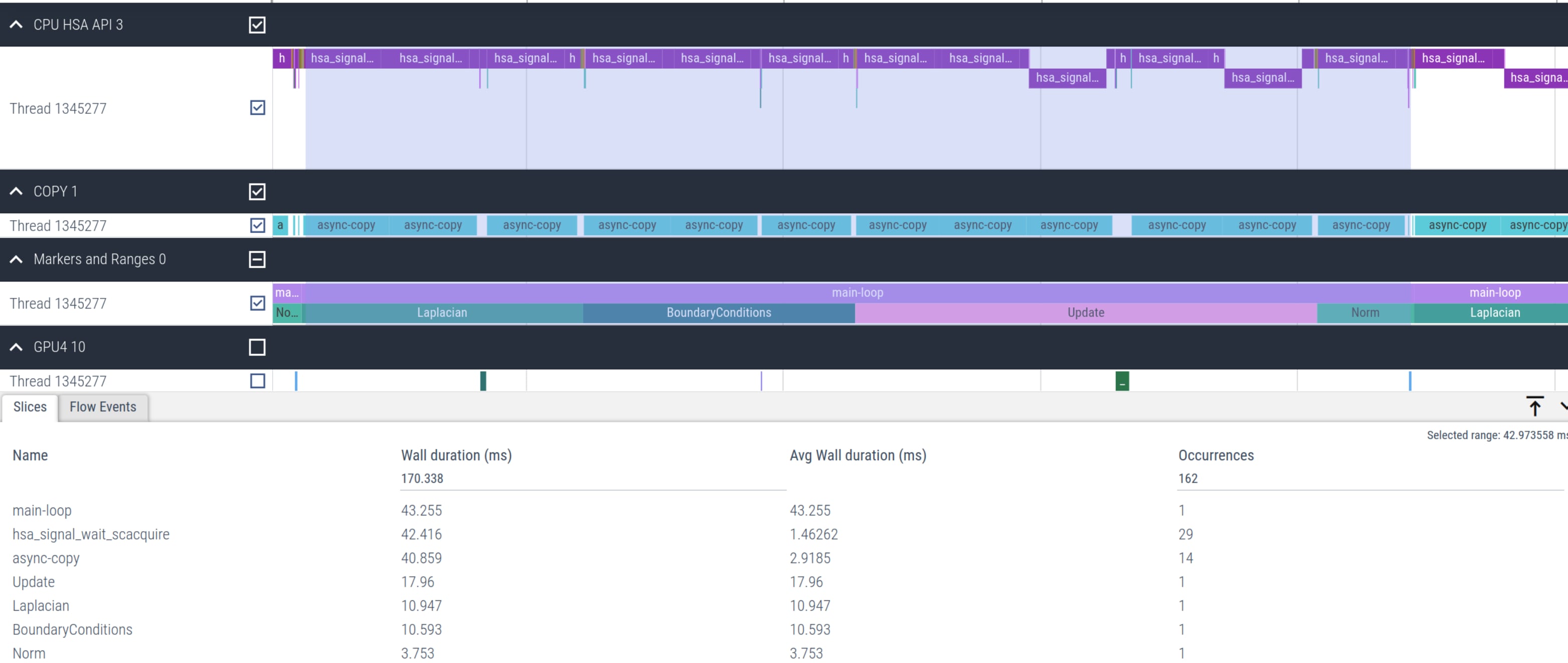Uncheck the COPY 1 group checkbox

tap(257, 192)
